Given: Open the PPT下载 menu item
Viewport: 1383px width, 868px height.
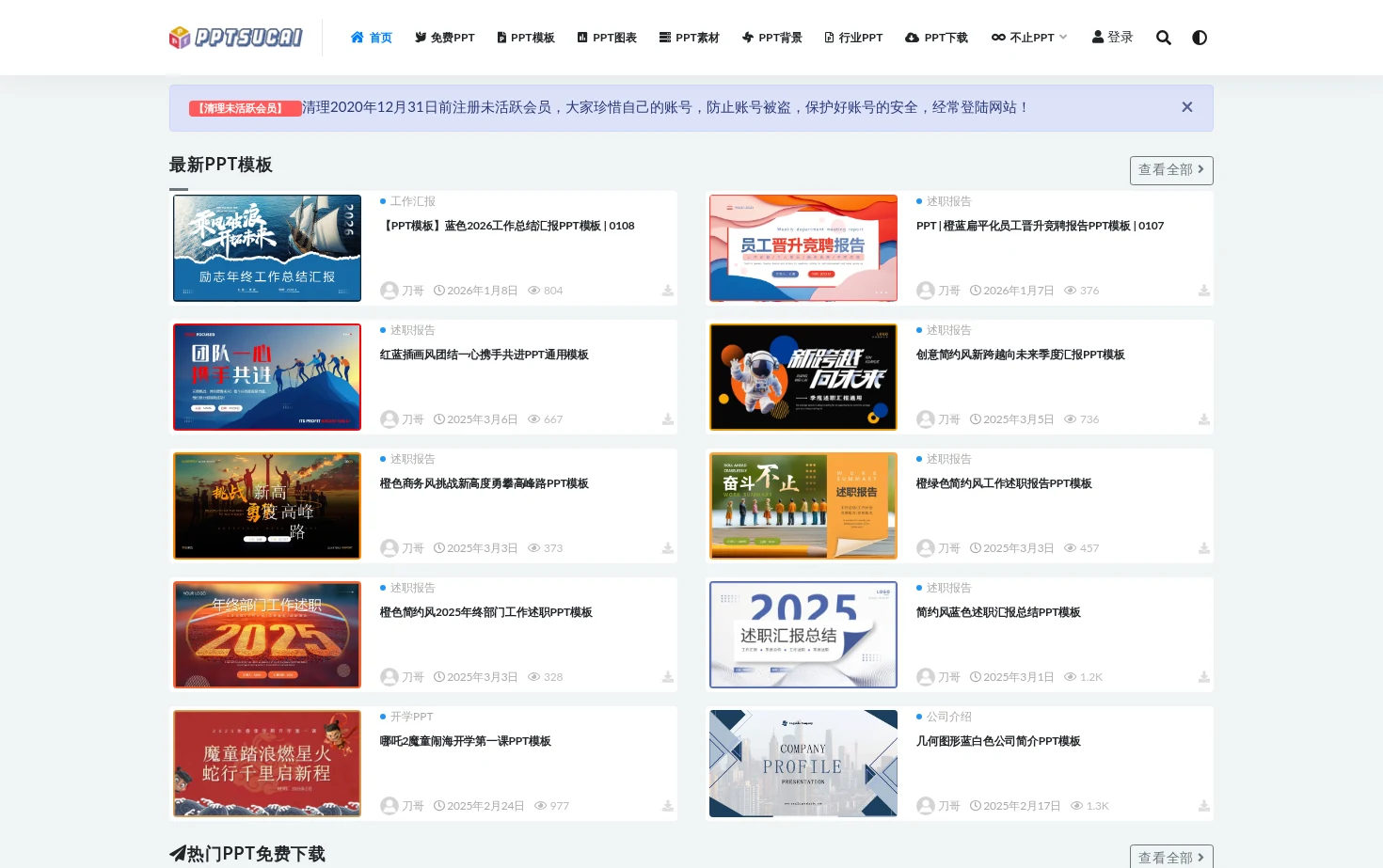Looking at the screenshot, I should tap(937, 38).
